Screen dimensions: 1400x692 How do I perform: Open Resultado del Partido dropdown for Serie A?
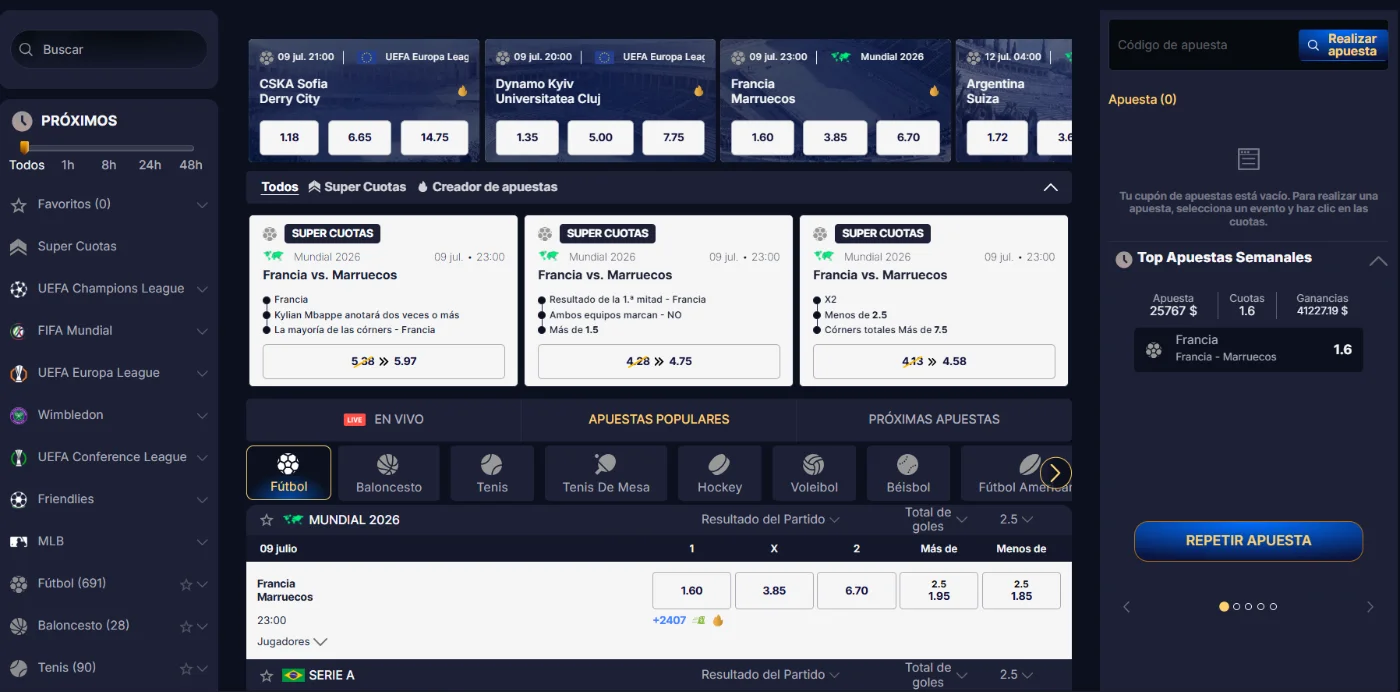[x=770, y=675]
